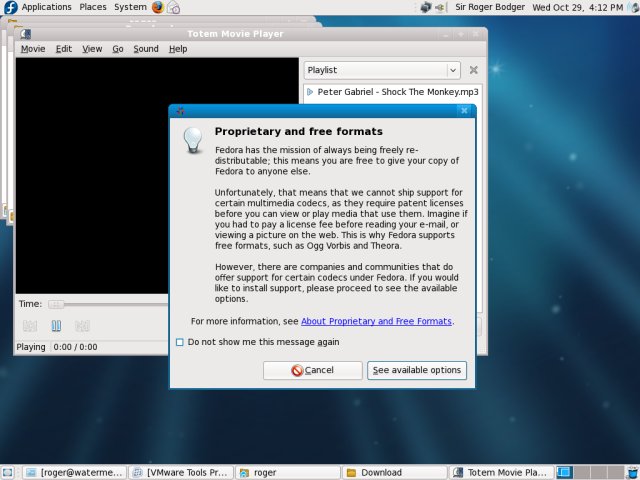Select Peter Gabriel - Shock The Monkey.mp3 entry

393,92
